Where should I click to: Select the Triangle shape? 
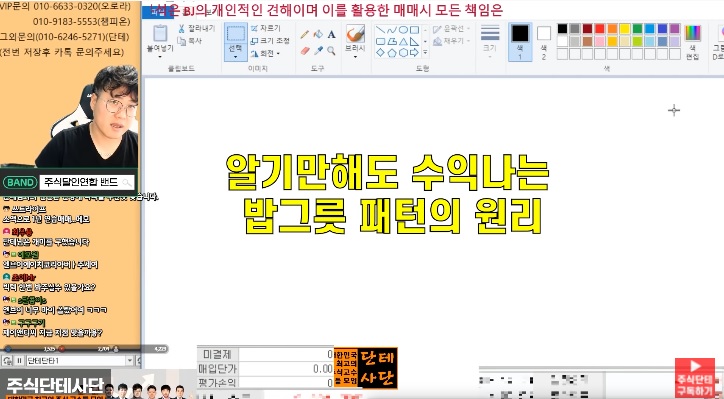[x=403, y=42]
